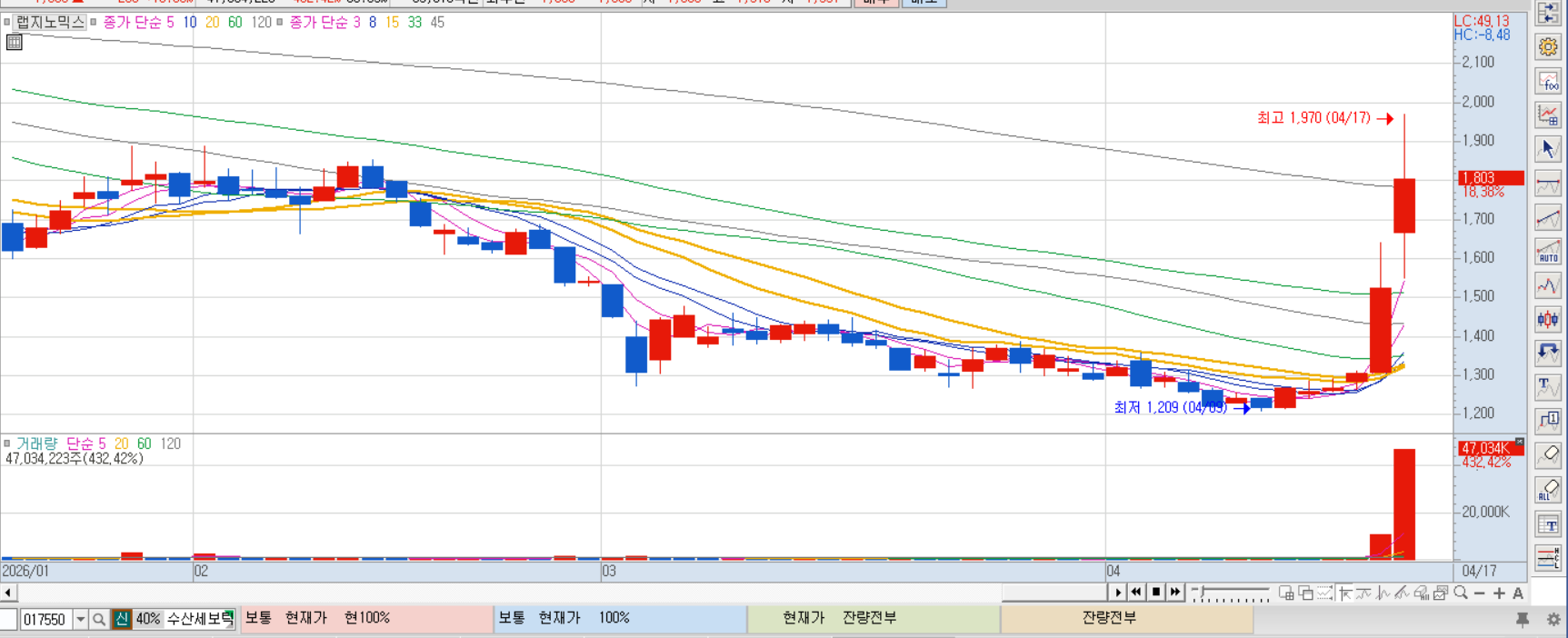Open the stock code dropdown arrow
The image size is (1568, 638).
coord(80,619)
